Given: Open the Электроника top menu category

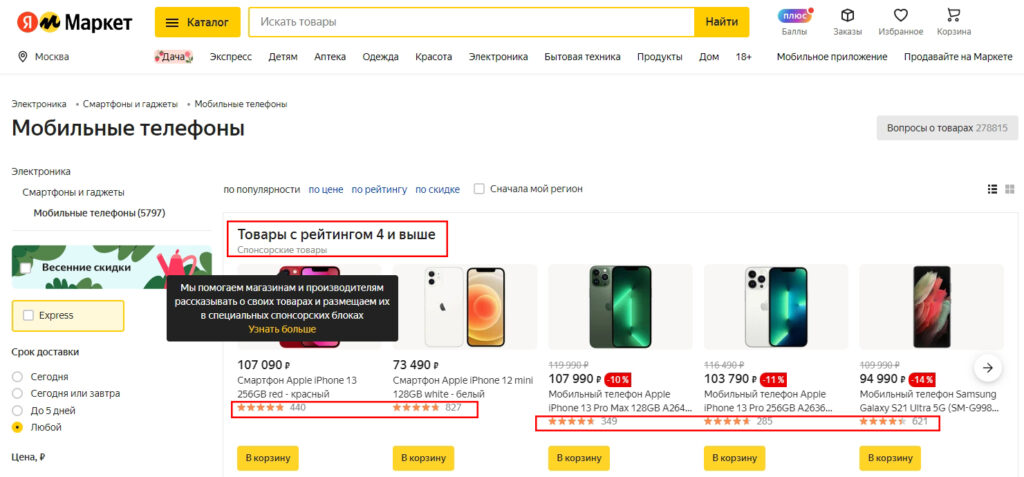Looking at the screenshot, I should pos(498,57).
